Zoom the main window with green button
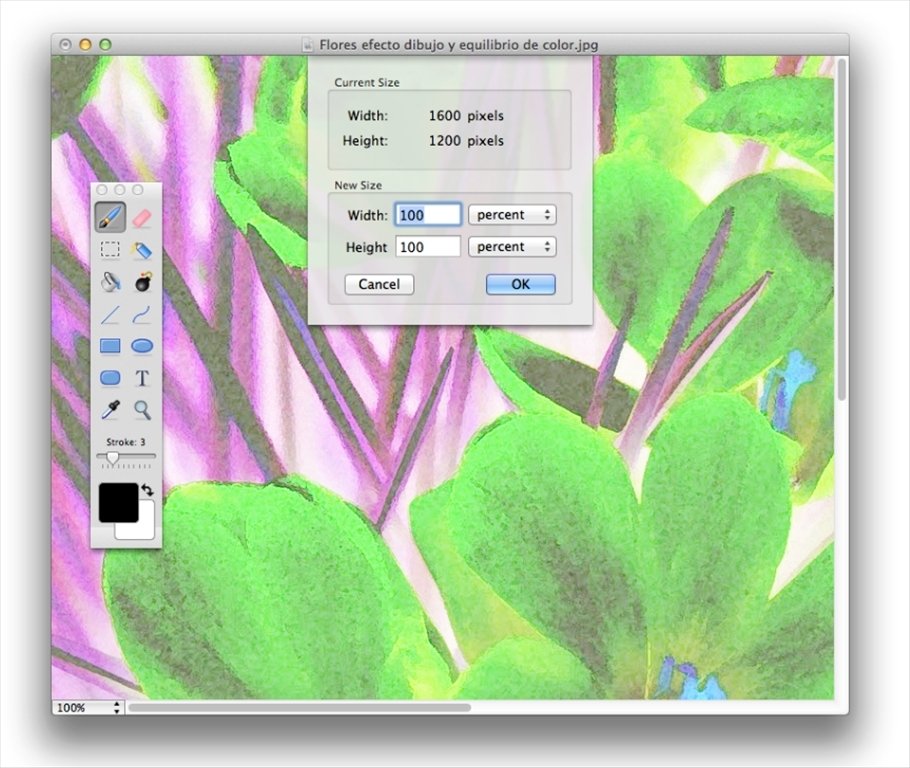The height and width of the screenshot is (768, 910). pos(105,45)
